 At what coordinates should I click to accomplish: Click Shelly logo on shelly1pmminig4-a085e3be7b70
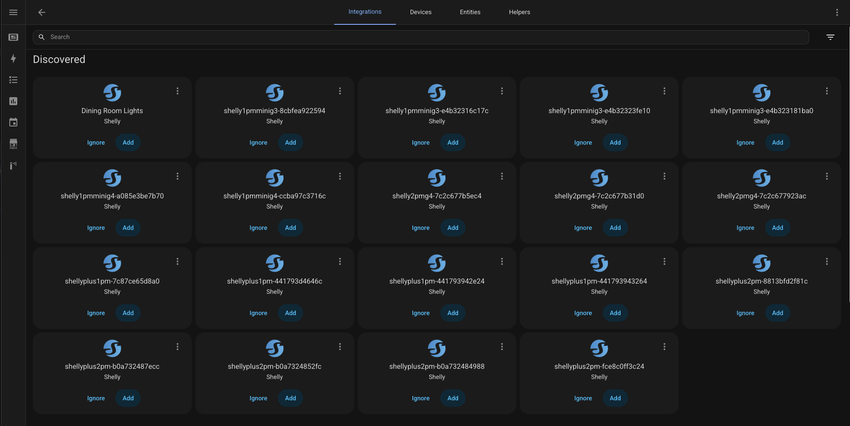(112, 178)
